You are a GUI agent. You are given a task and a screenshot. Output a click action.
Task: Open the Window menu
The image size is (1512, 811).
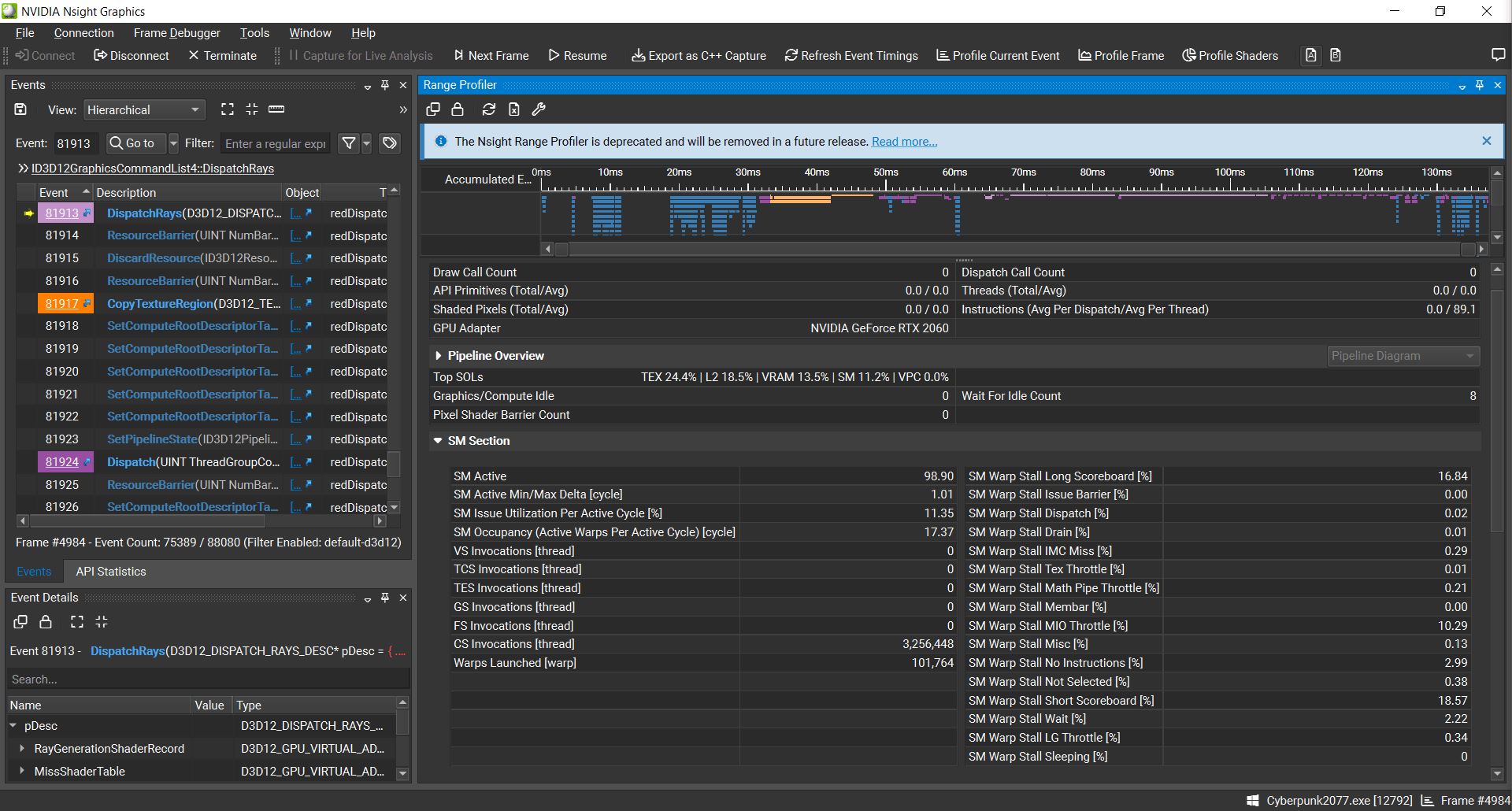tap(310, 33)
